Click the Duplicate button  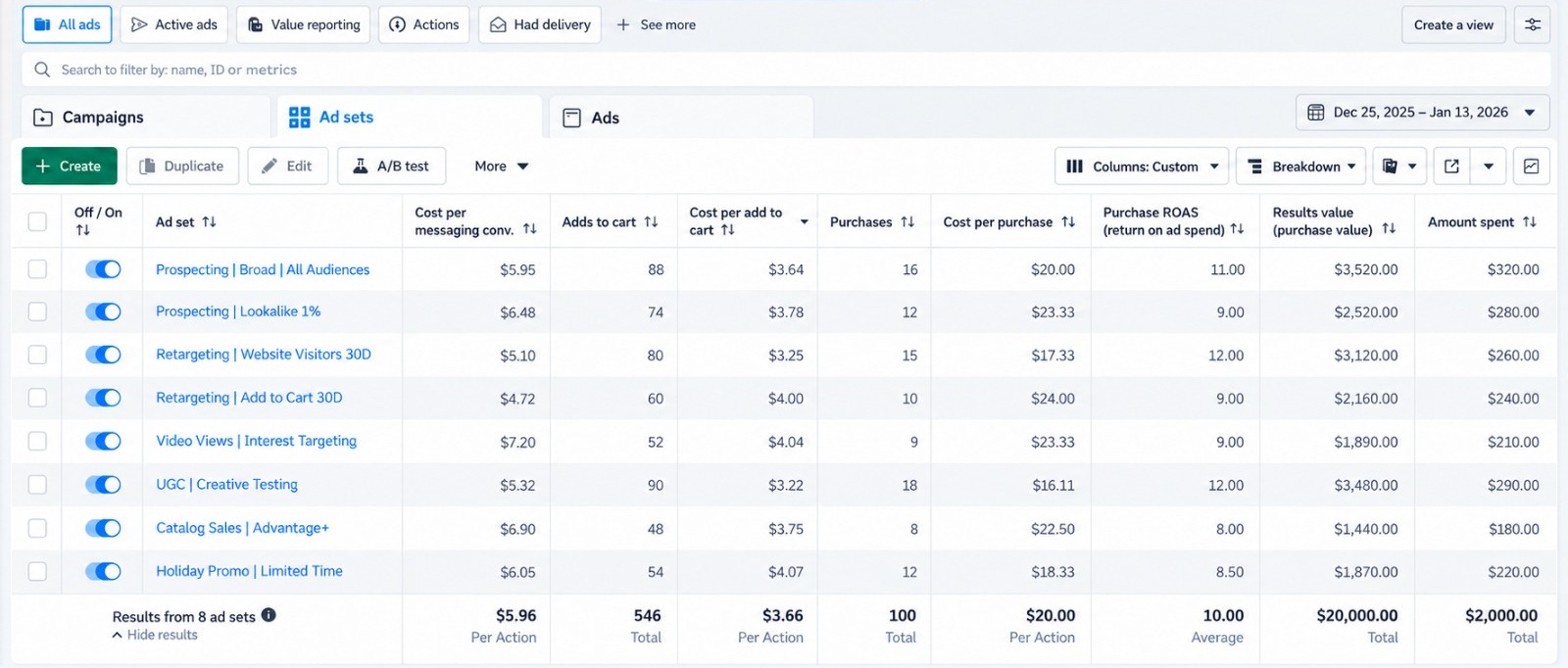pos(181,167)
